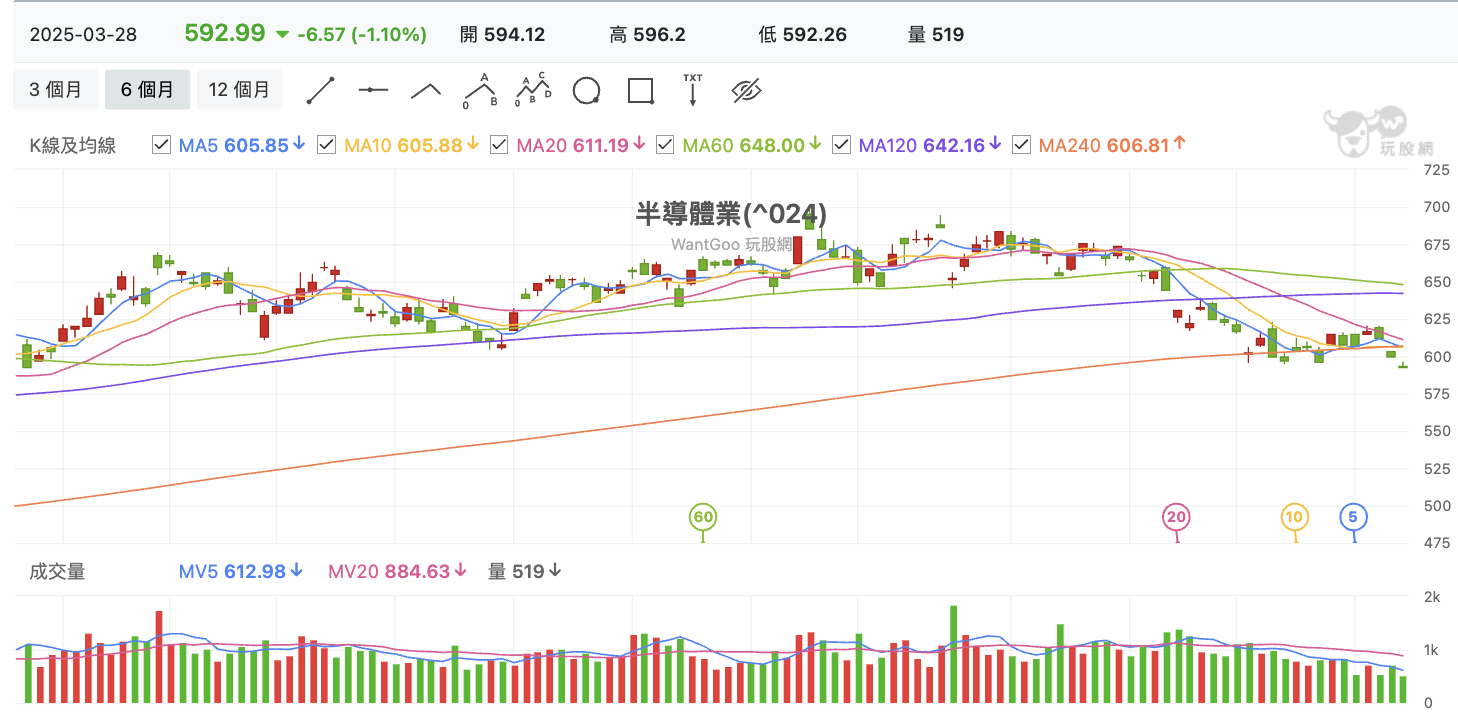Open the WantGoo 玩股網 logo link
Viewport: 1458px width, 722px height.
[1365, 133]
